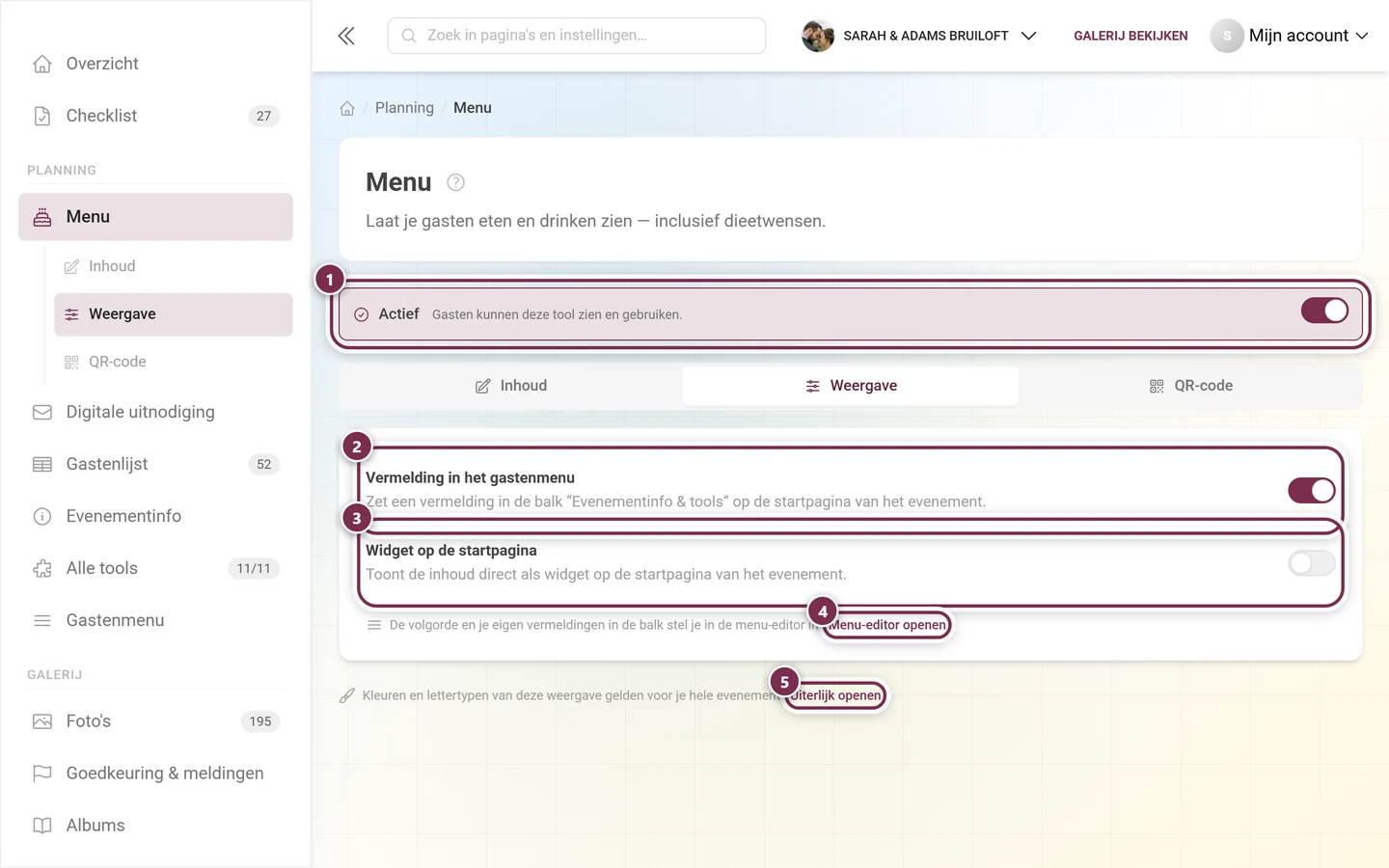Viewport: 1389px width, 868px height.
Task: Click Uiterlijk openen link
Action: [835, 695]
